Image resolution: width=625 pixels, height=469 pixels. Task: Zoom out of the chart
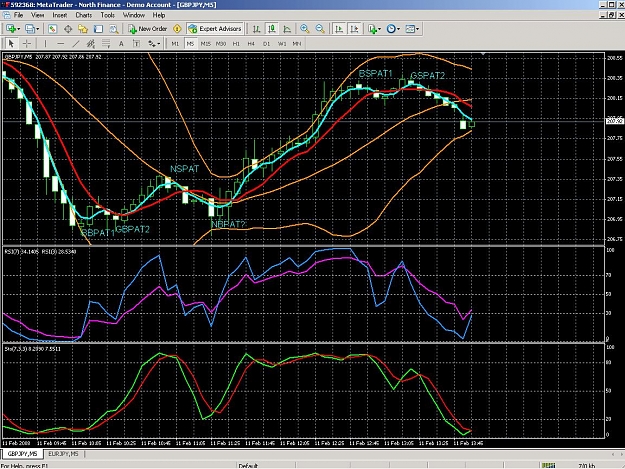pyautogui.click(x=320, y=29)
